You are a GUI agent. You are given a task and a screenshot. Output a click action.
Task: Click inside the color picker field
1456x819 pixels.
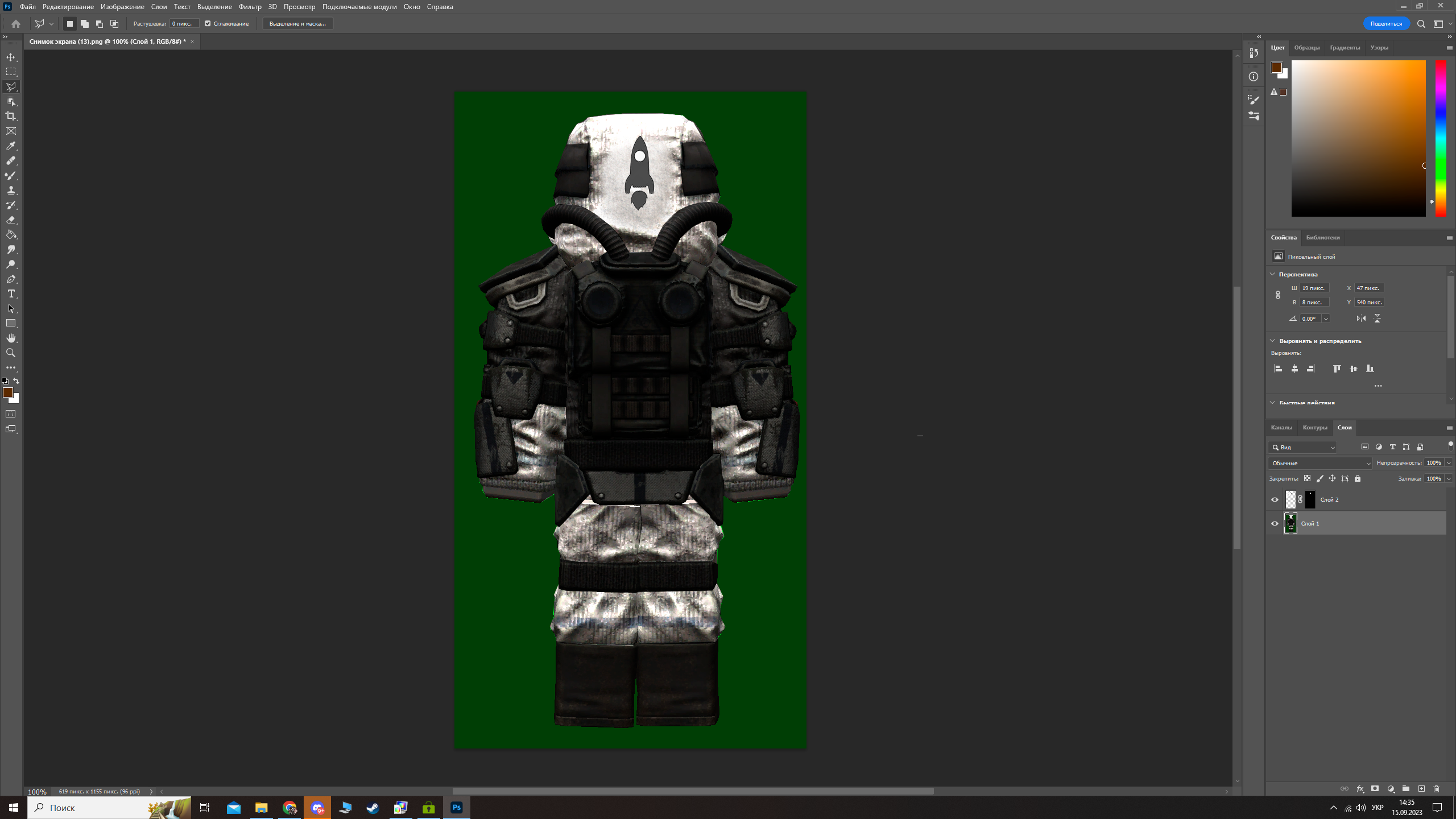click(x=1358, y=138)
